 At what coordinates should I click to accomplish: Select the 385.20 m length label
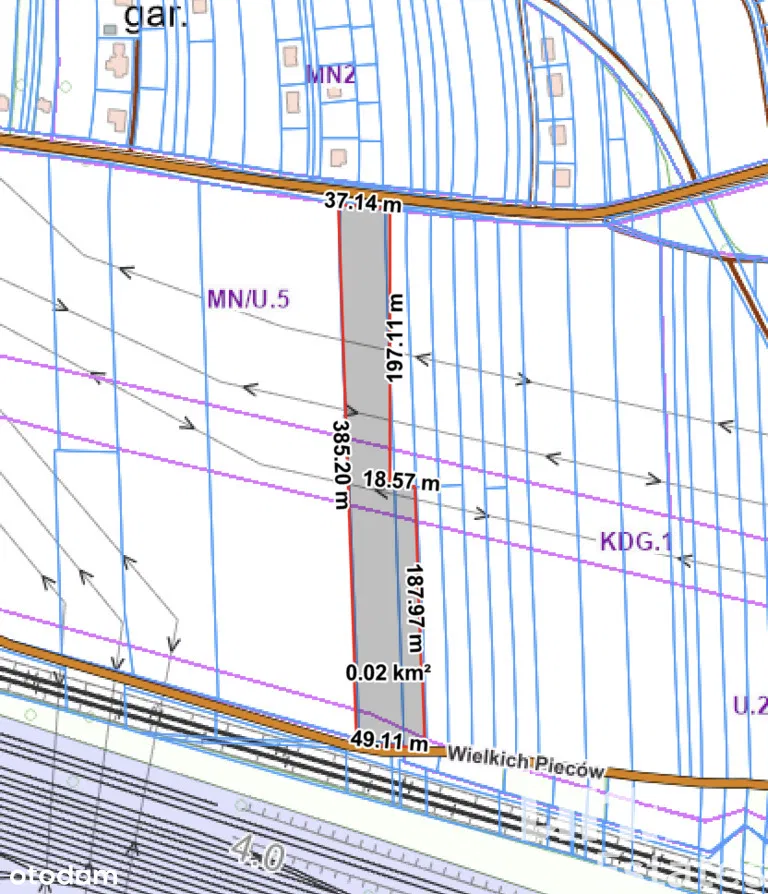coord(340,462)
